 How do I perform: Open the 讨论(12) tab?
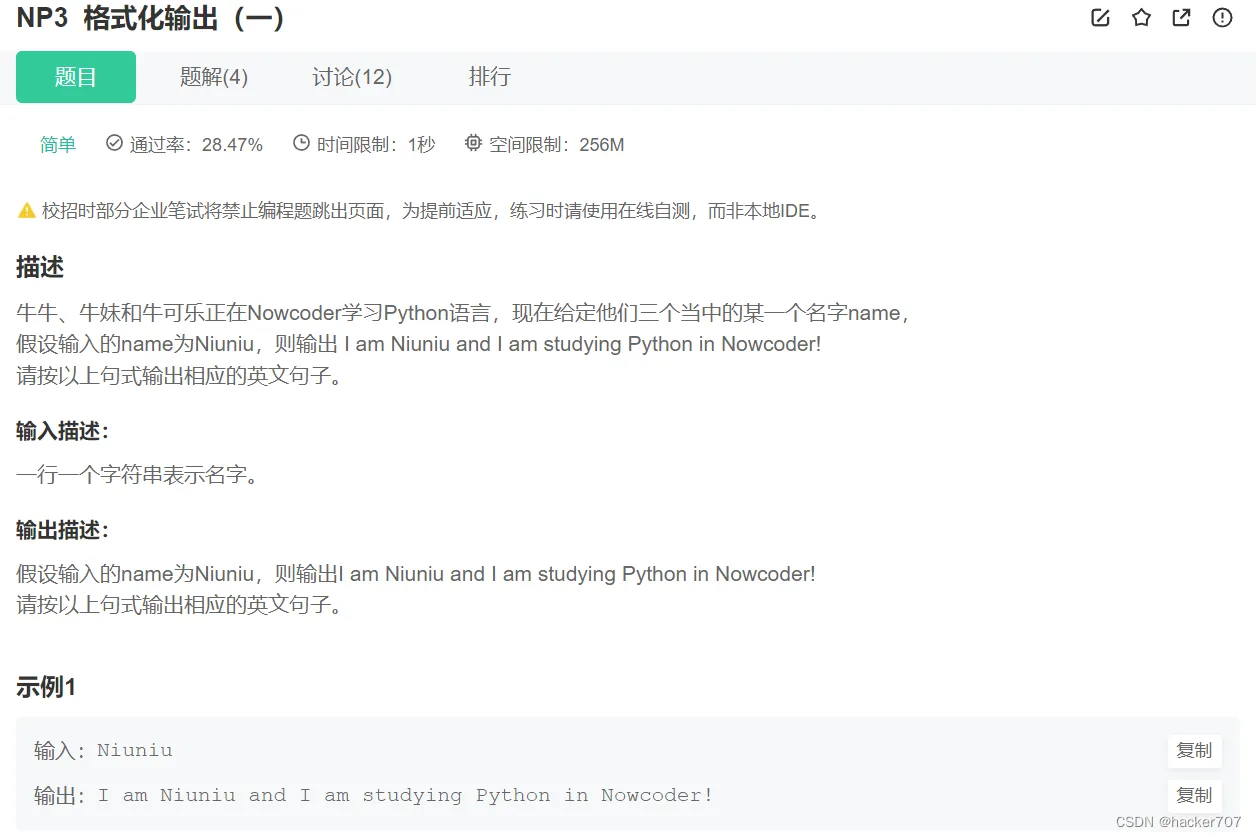352,77
